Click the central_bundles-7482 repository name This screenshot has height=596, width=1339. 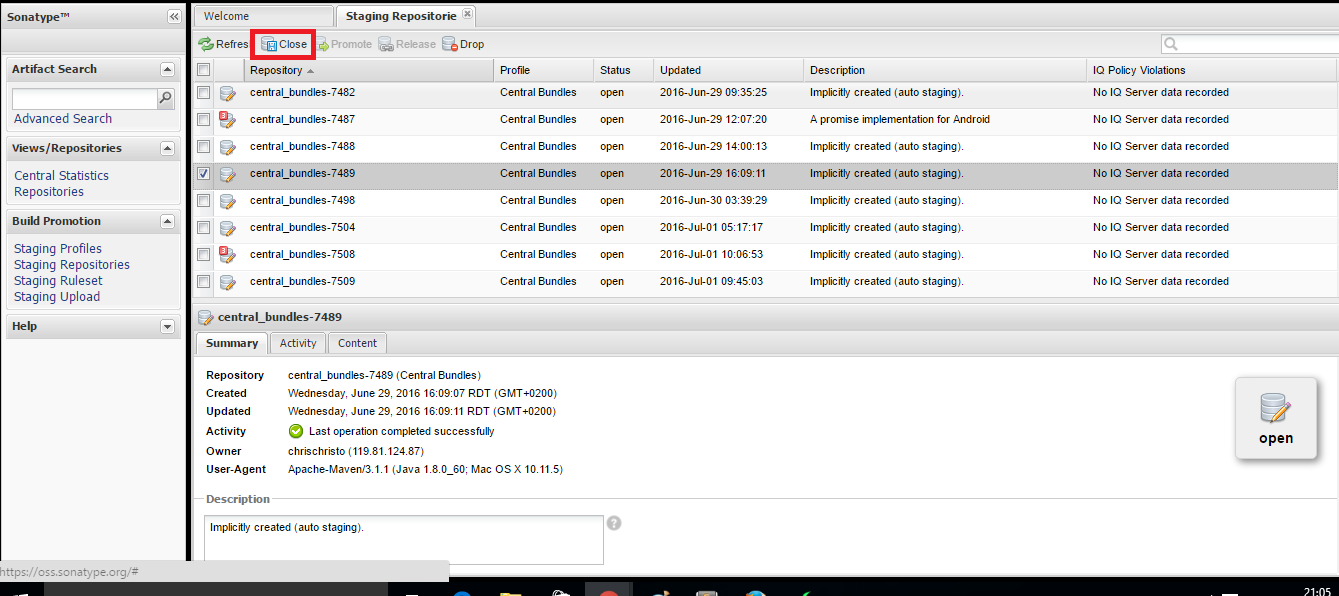[x=302, y=93]
